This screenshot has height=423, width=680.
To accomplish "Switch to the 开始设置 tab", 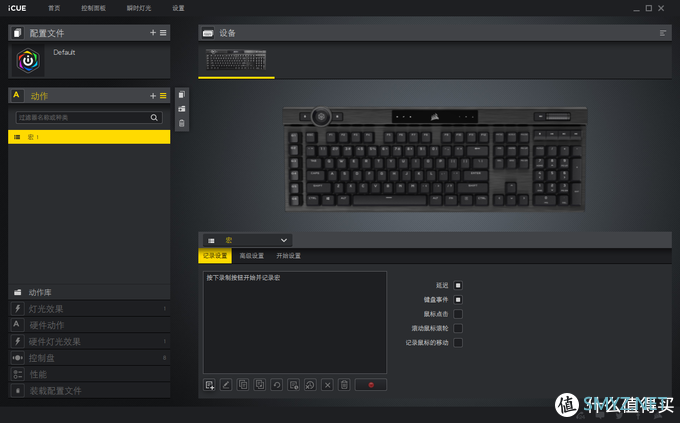I will click(x=288, y=256).
